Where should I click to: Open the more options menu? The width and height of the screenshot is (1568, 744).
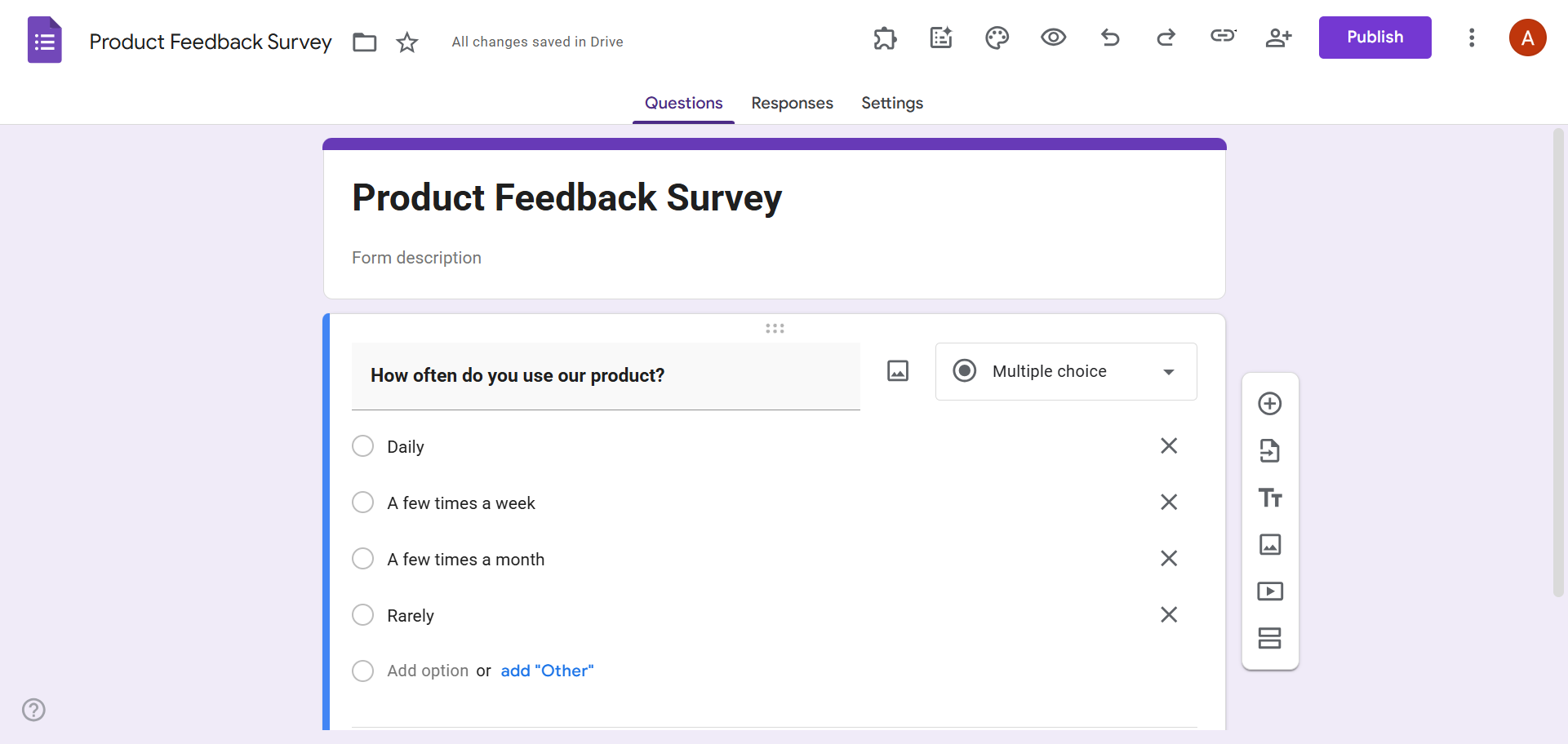click(1472, 38)
